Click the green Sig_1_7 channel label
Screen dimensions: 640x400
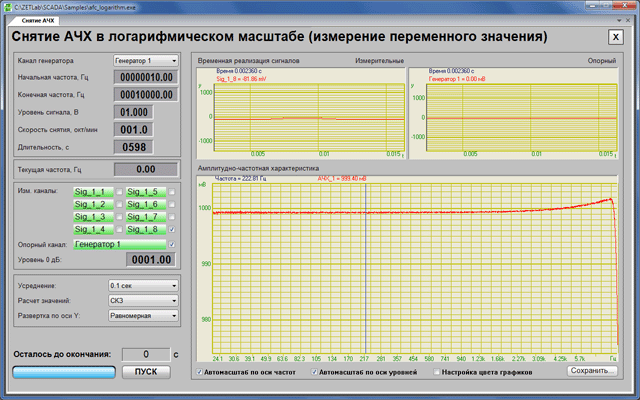(146, 217)
